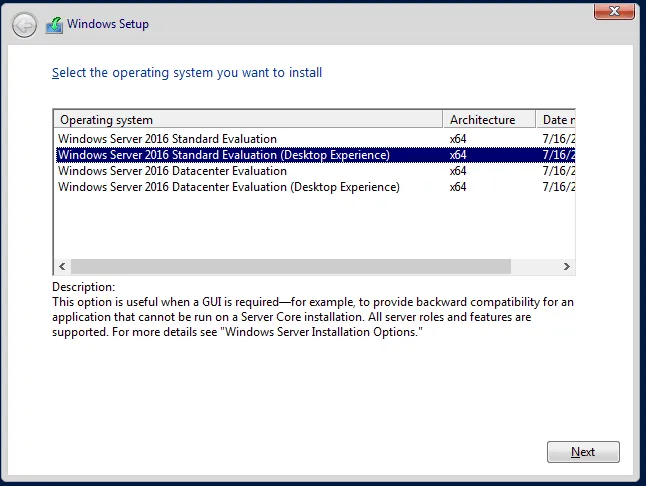Click the scroll right arrow
The image size is (646, 486).
pyautogui.click(x=566, y=266)
